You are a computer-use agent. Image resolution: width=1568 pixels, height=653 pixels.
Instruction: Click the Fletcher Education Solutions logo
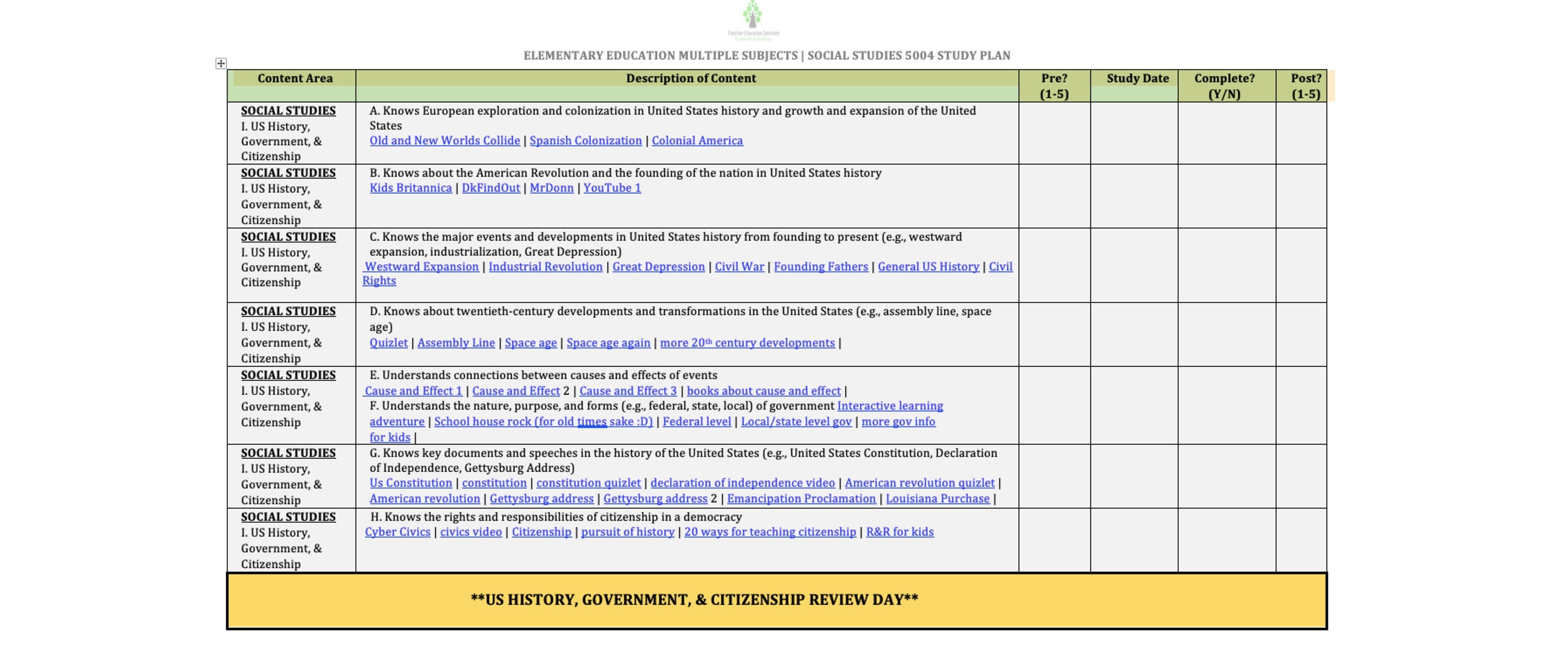point(753,18)
